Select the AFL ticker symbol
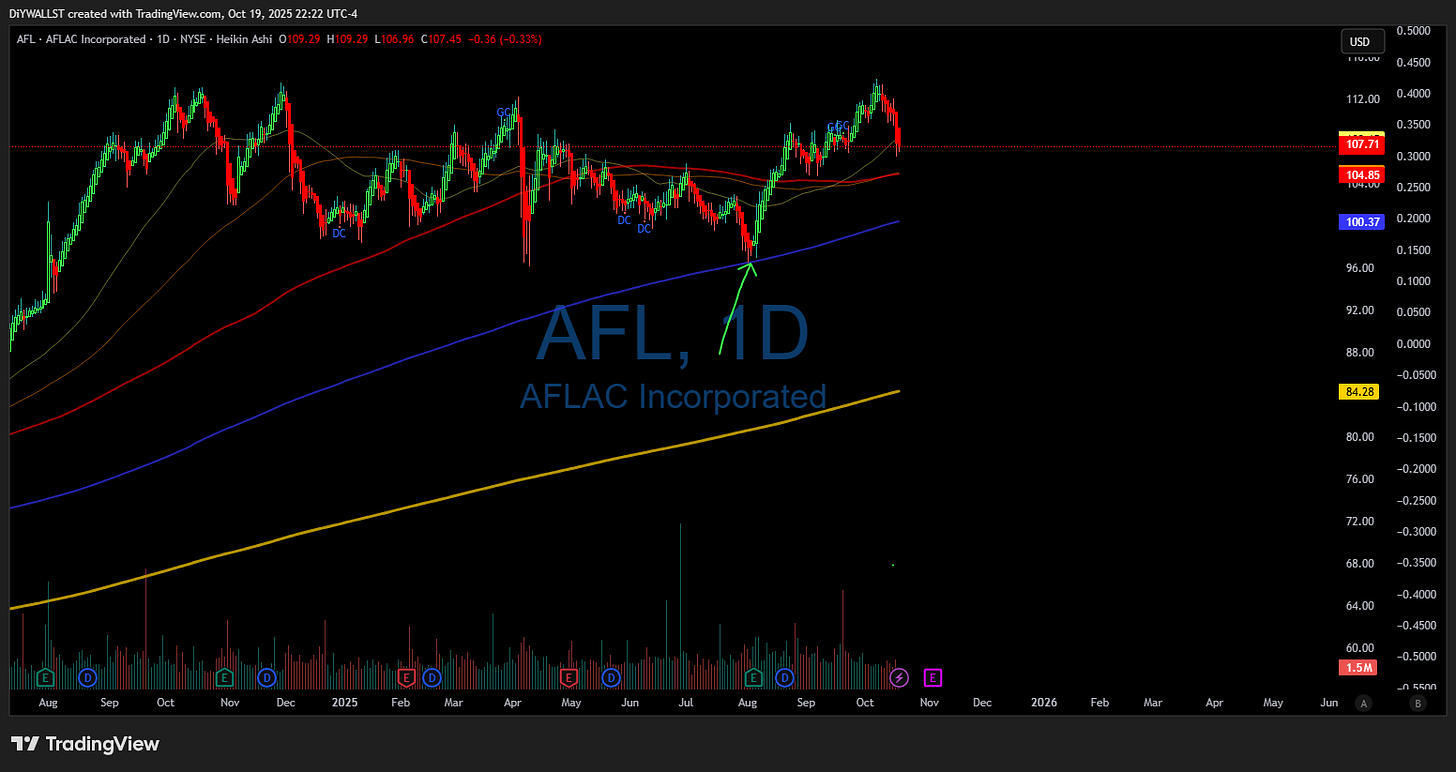The image size is (1456, 772). [25, 39]
